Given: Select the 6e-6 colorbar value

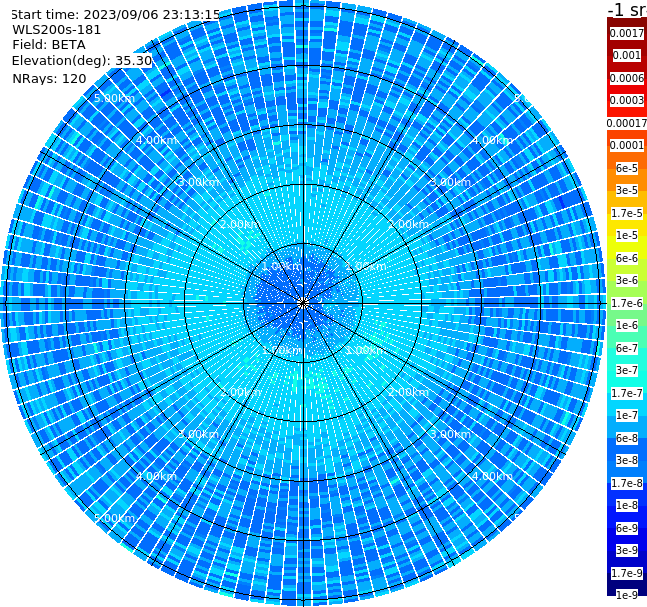Looking at the screenshot, I should [x=627, y=258].
